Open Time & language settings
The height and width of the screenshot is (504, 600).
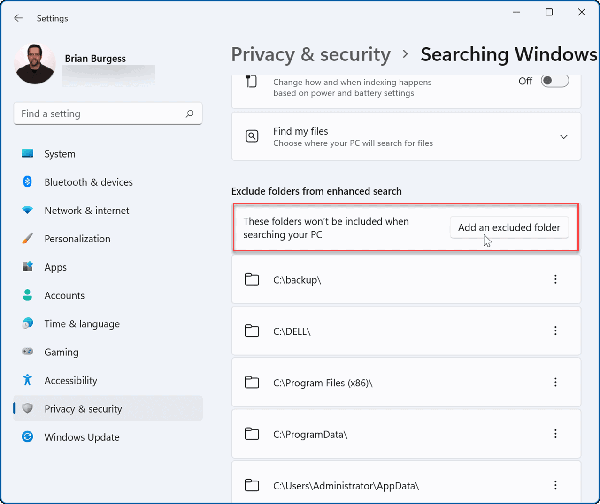tap(108, 324)
